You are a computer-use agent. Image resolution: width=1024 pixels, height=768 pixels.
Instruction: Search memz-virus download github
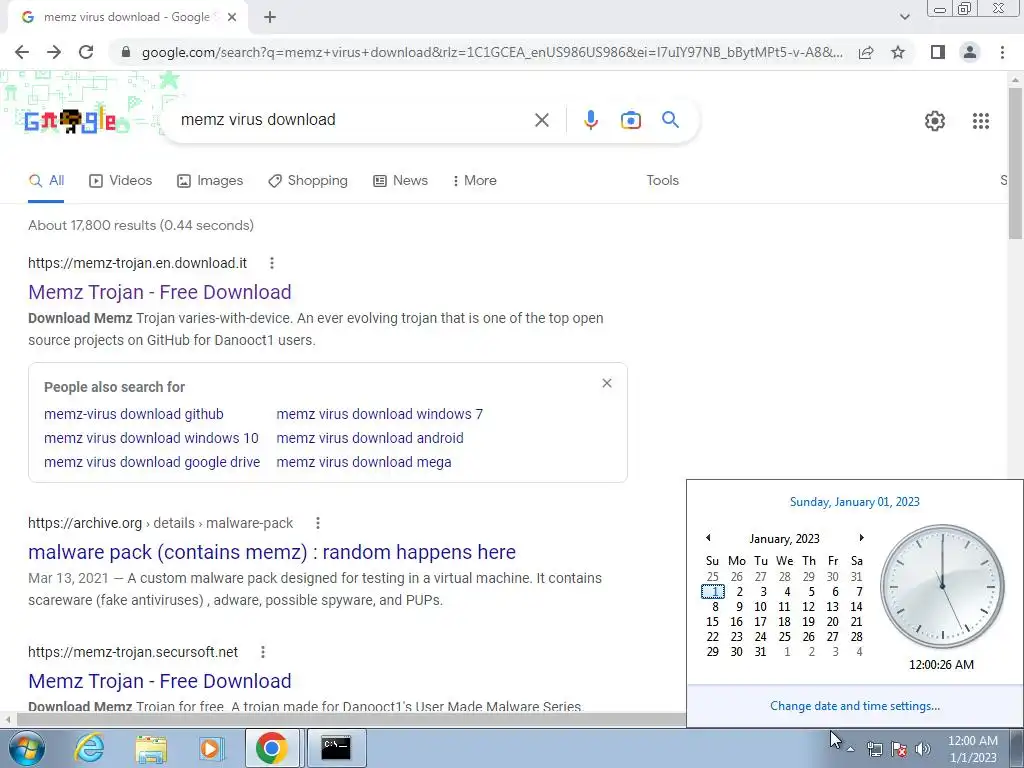click(x=134, y=414)
